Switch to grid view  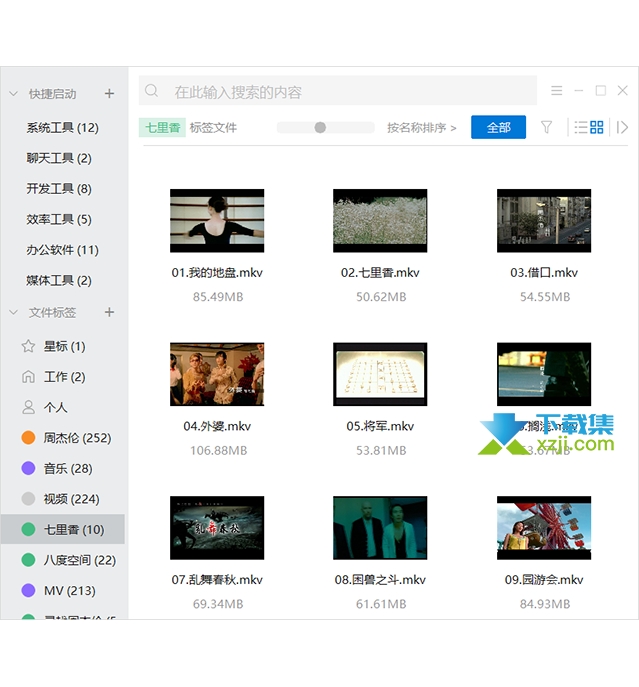click(596, 127)
